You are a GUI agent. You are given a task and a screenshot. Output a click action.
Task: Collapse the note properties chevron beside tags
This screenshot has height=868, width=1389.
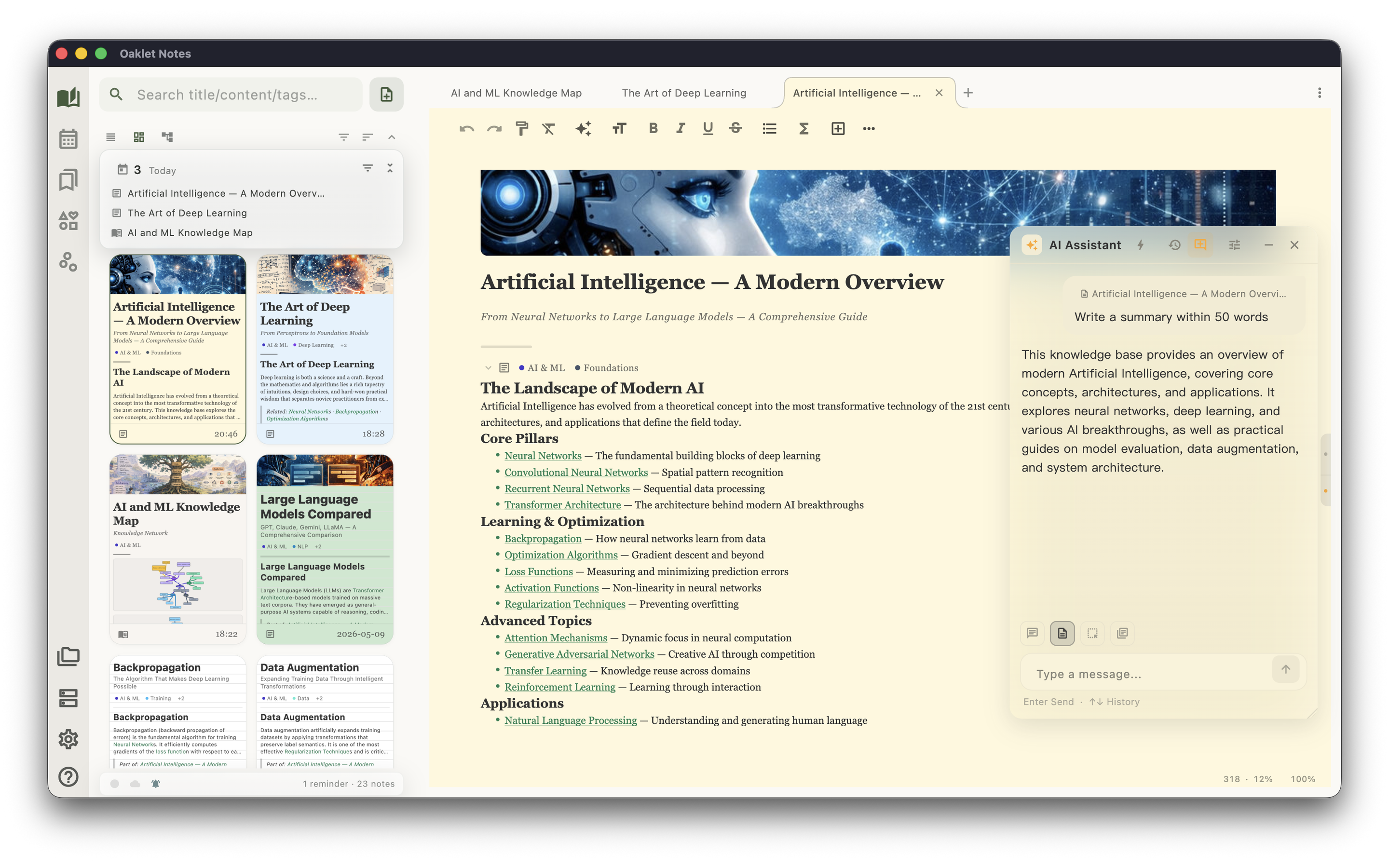tap(488, 367)
